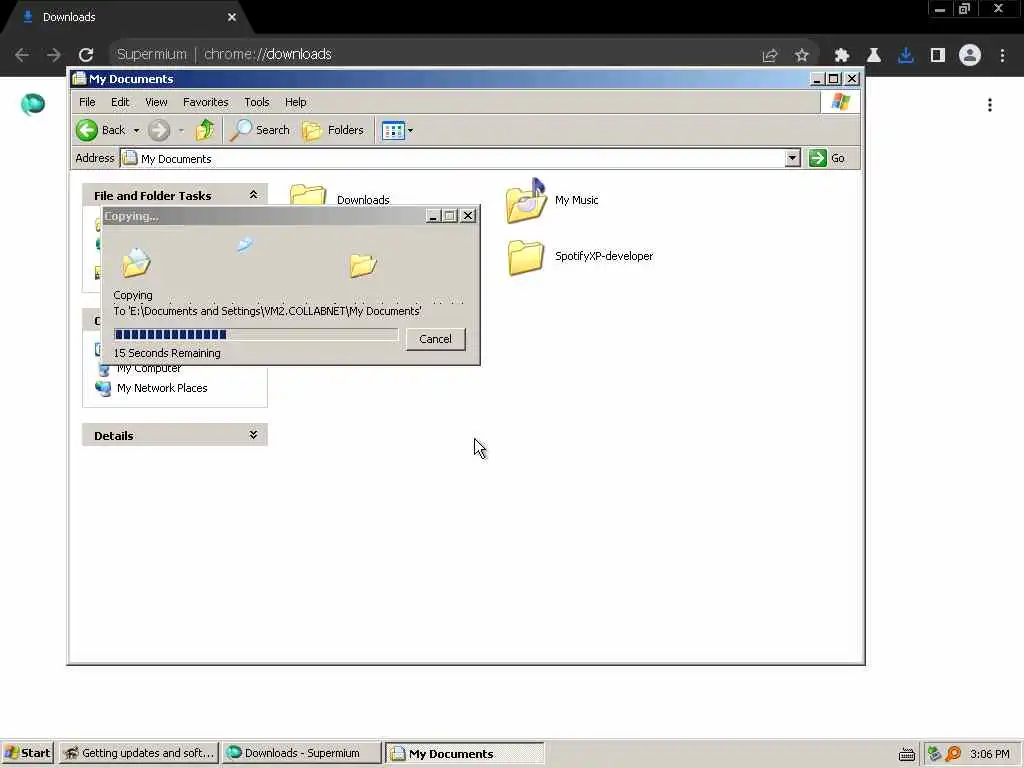Toggle the Folders pane button
The image size is (1024, 768).
coord(333,130)
